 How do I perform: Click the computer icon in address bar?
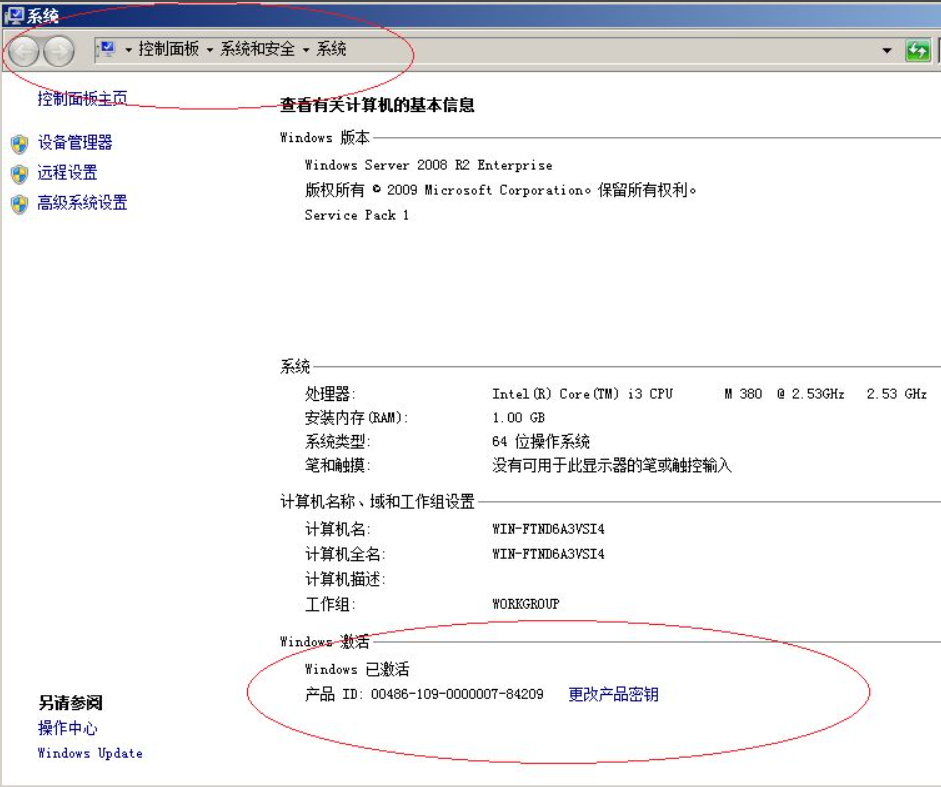108,49
